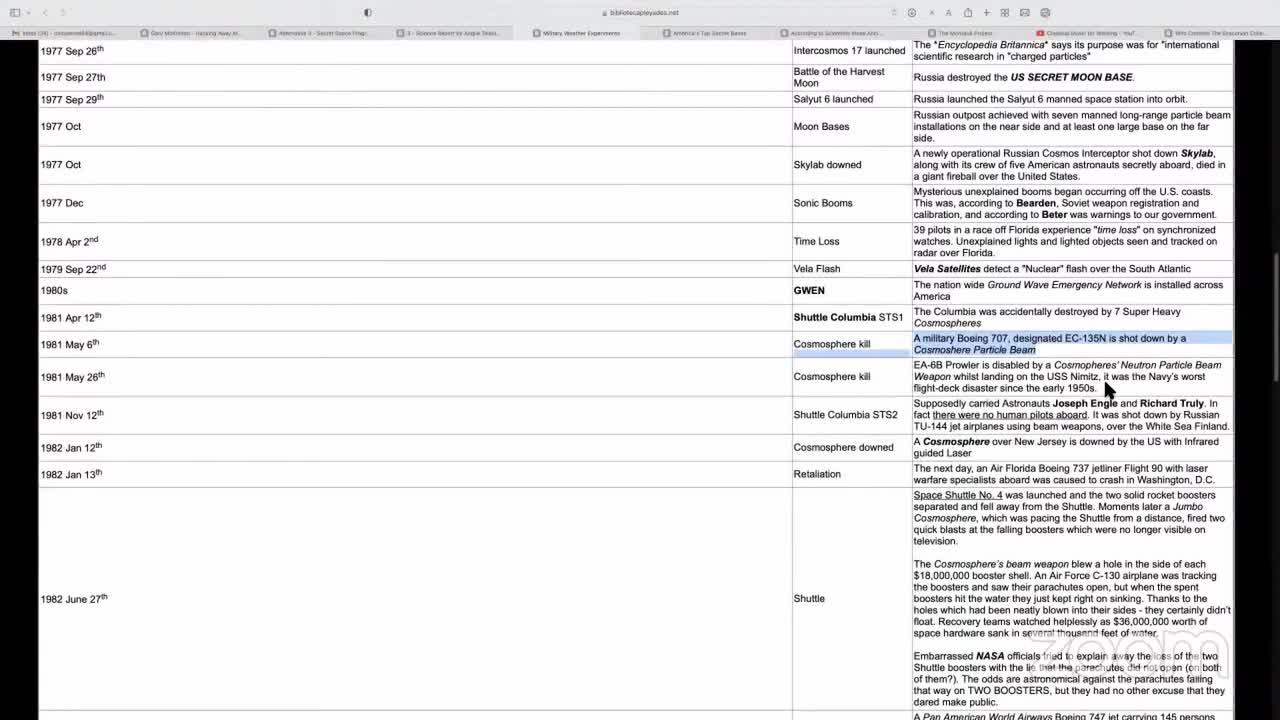
Task: Open the Share icon
Action: [x=968, y=12]
